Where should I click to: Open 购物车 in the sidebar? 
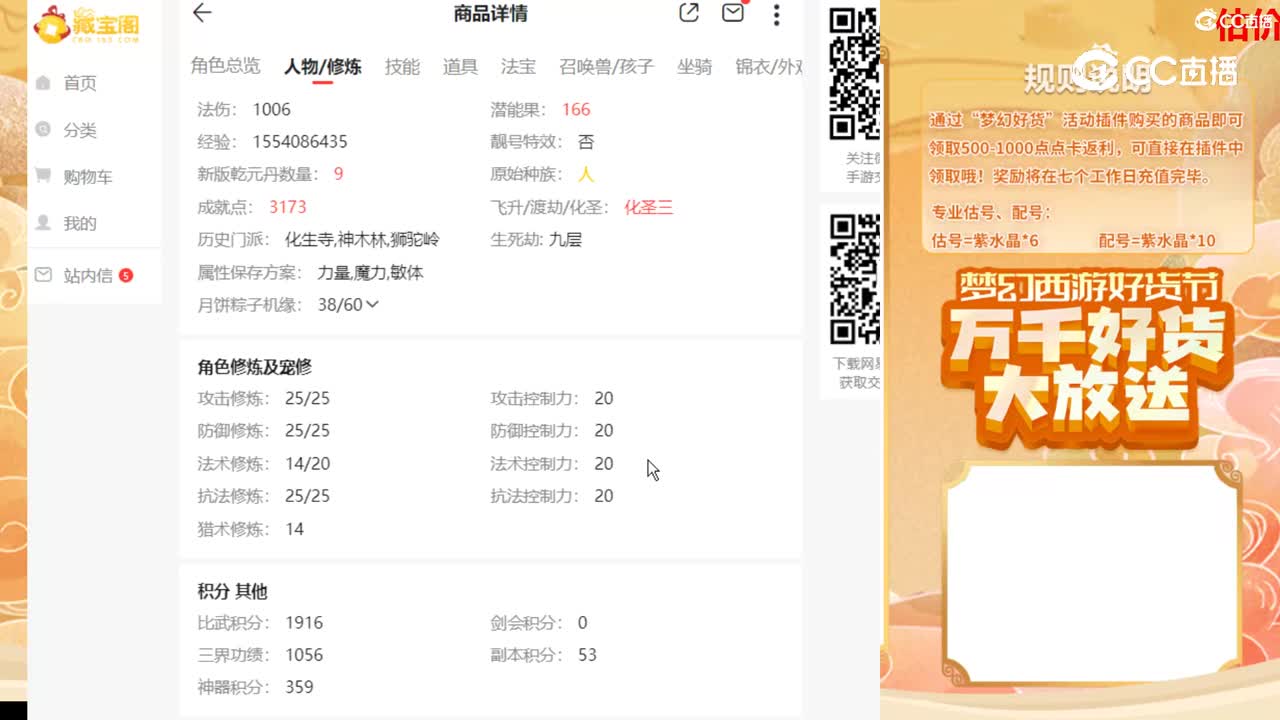pos(88,177)
